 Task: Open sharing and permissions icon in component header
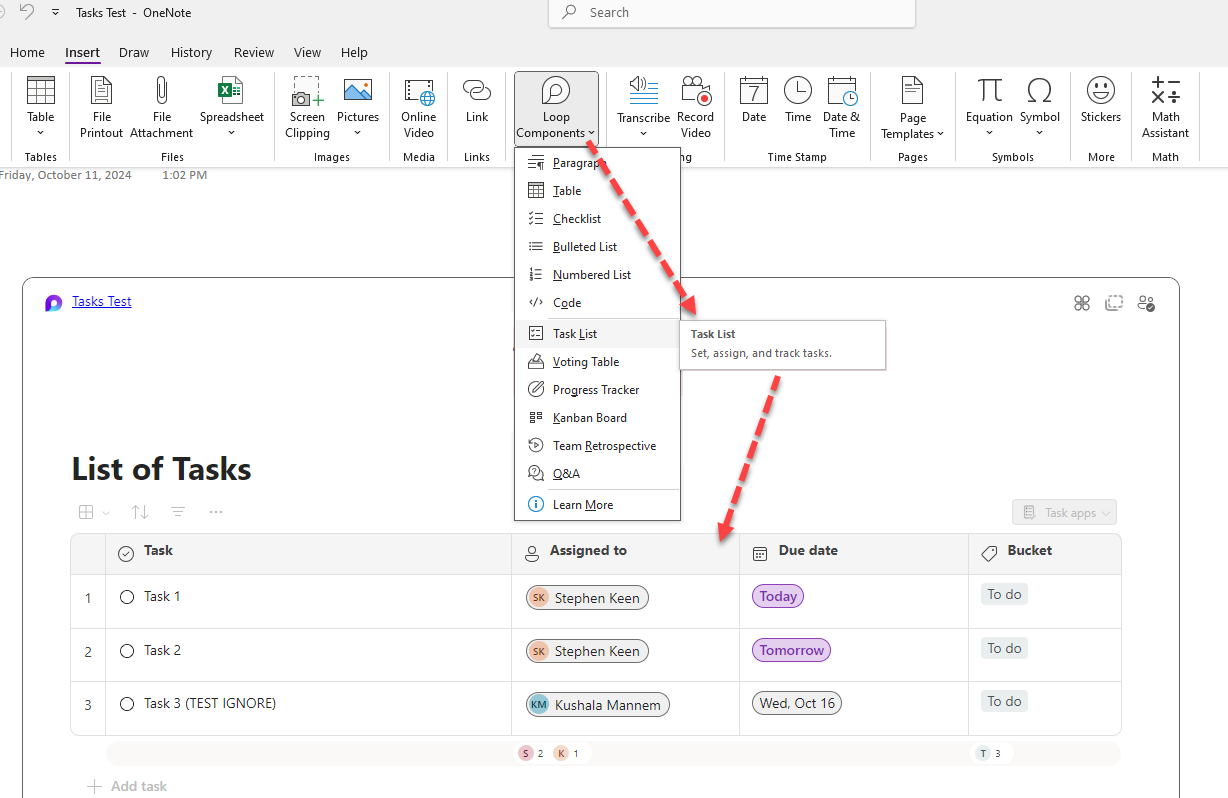1147,303
